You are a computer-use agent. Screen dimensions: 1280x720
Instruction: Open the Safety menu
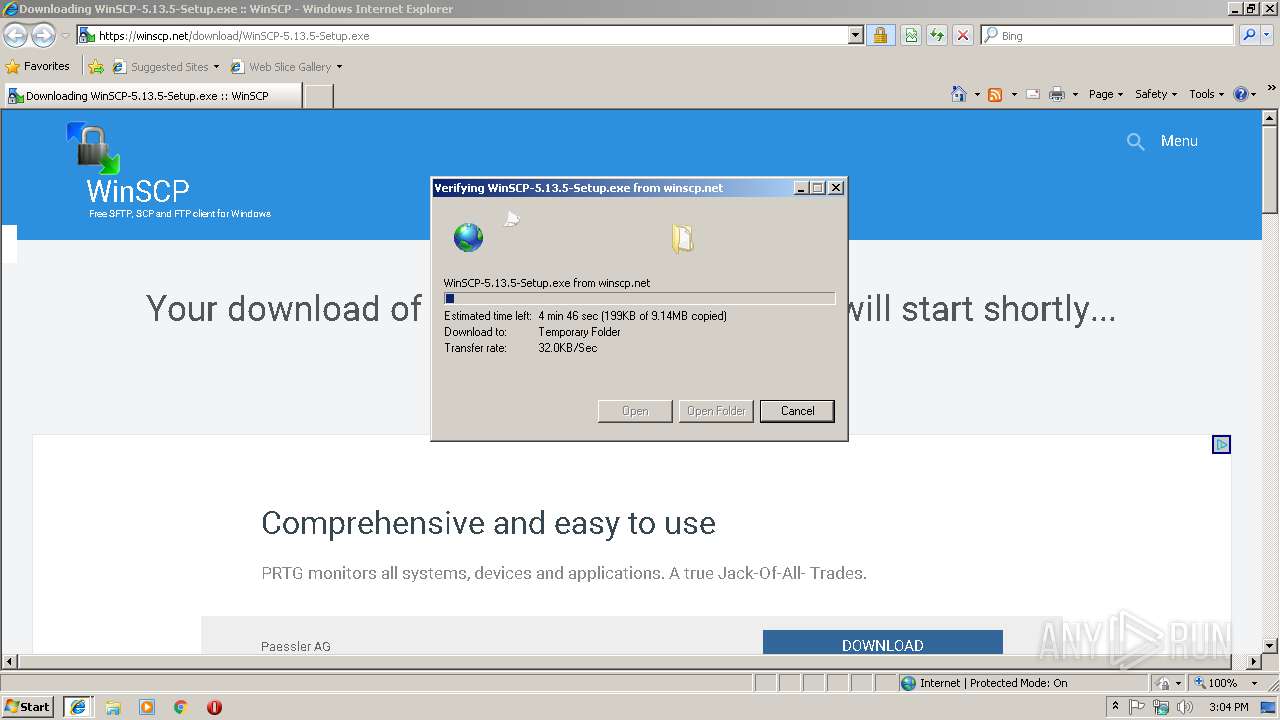(1156, 94)
